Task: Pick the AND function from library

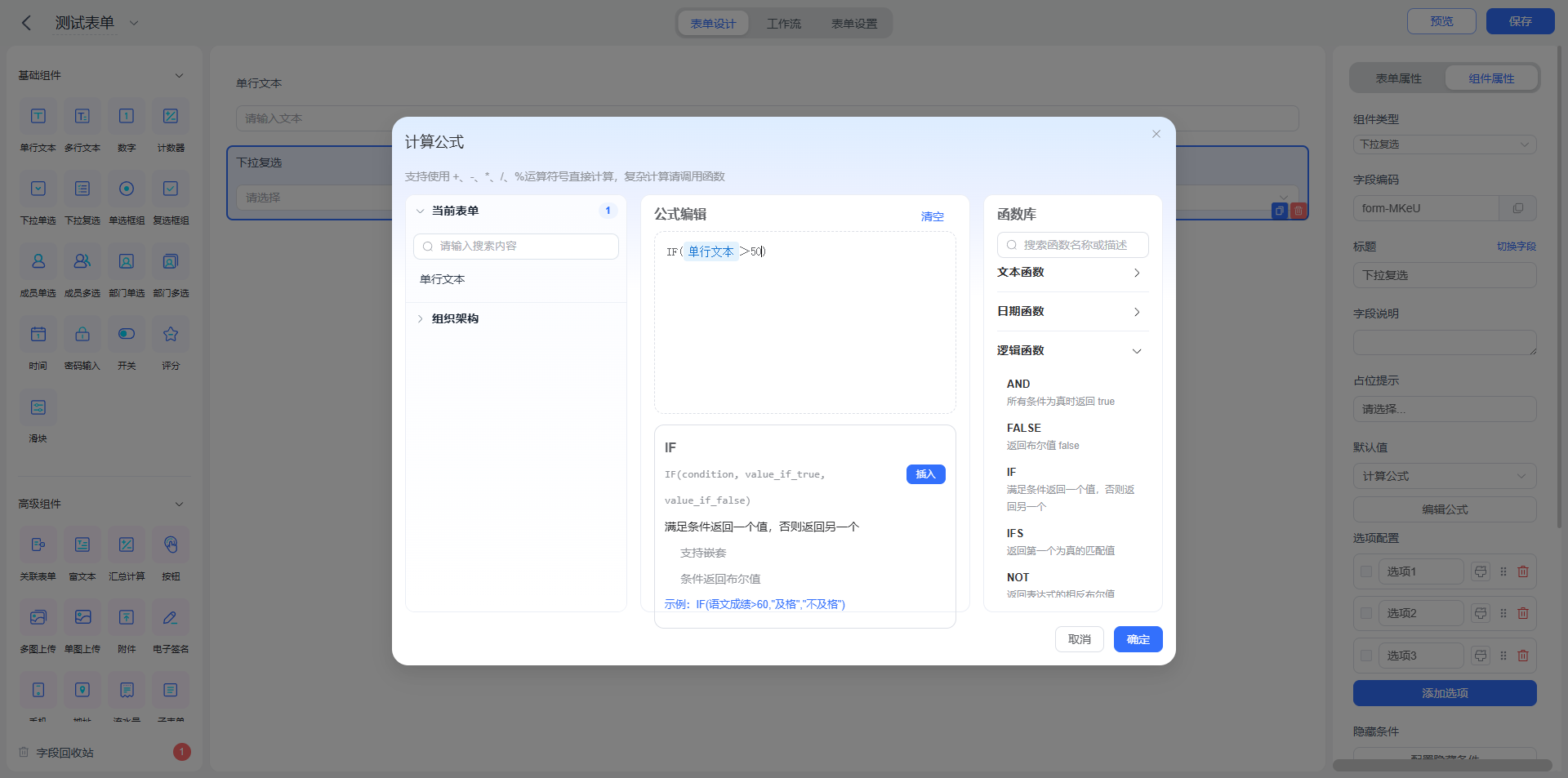Action: [1018, 384]
